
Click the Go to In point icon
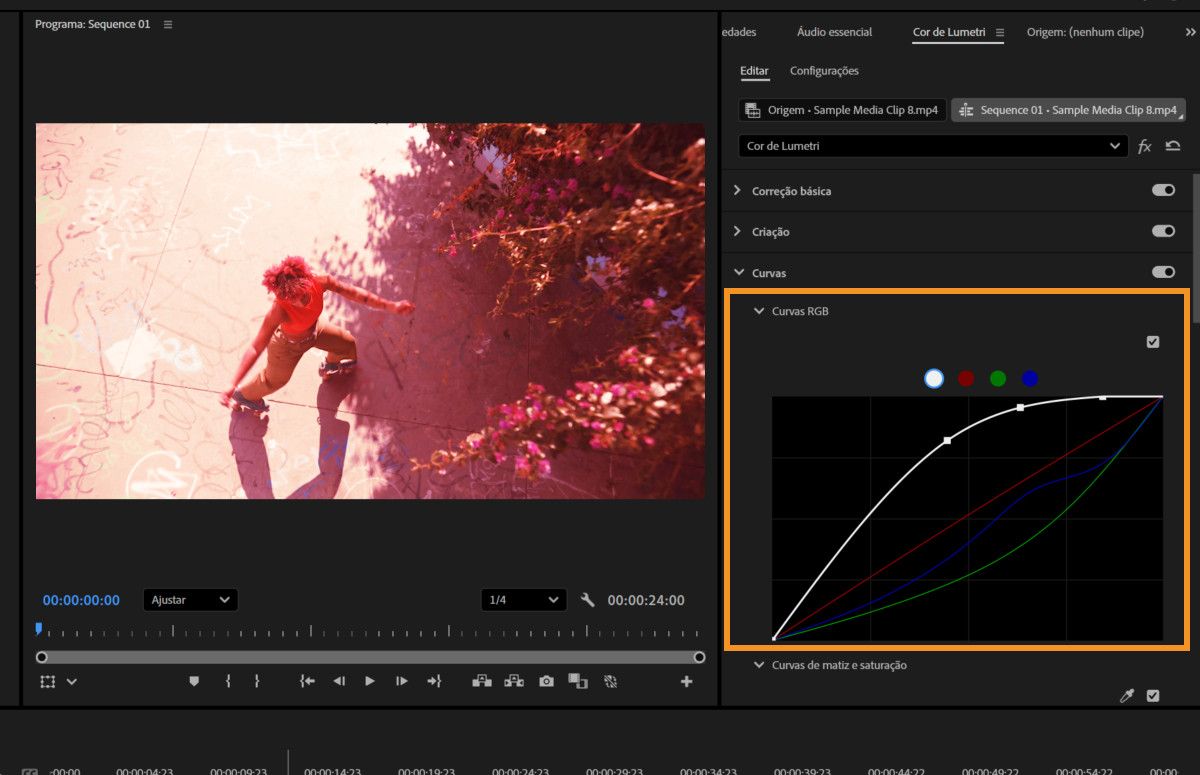click(x=308, y=681)
